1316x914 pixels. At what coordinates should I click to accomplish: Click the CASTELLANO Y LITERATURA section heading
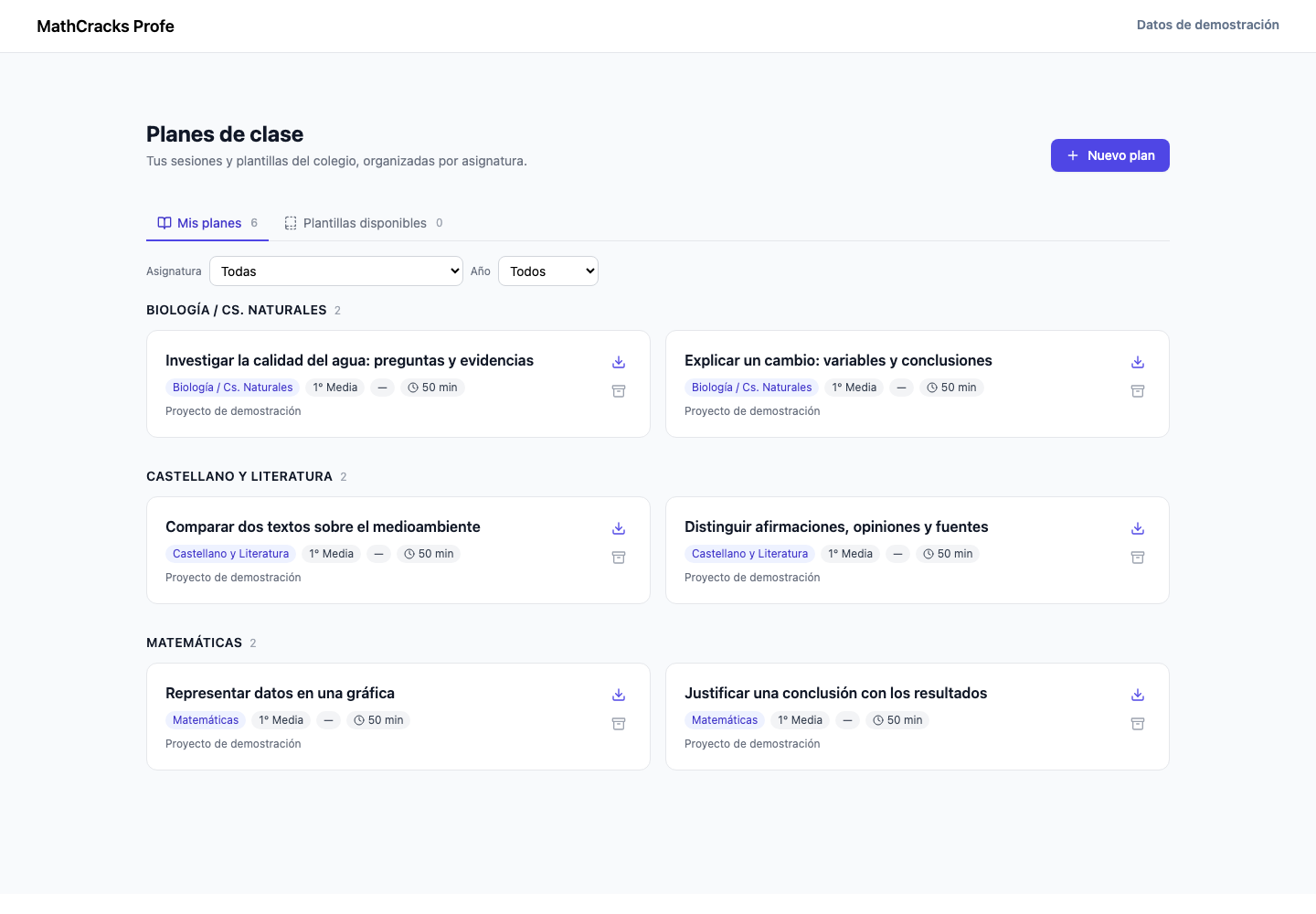[239, 477]
